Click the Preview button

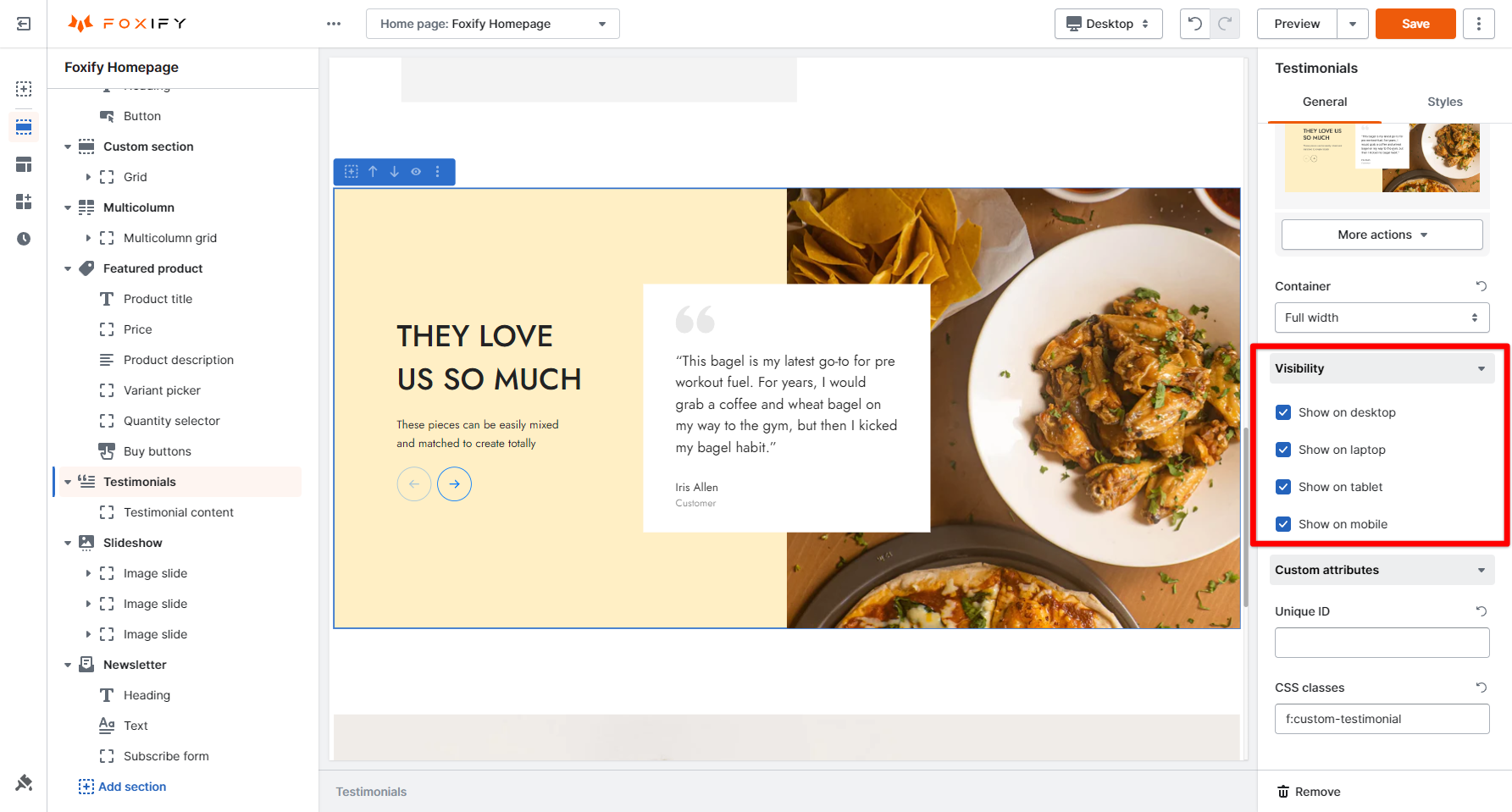[1297, 24]
